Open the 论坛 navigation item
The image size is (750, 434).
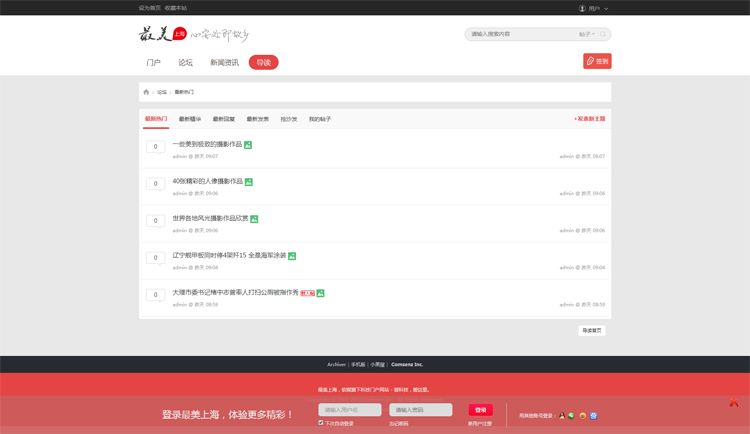(186, 62)
